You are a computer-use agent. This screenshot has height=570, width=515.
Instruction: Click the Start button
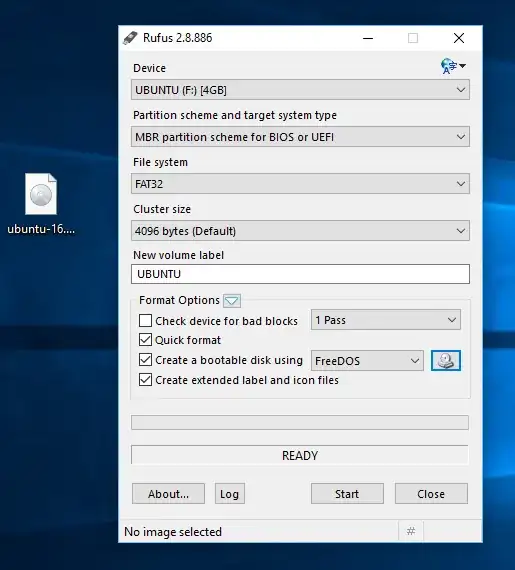pos(347,494)
